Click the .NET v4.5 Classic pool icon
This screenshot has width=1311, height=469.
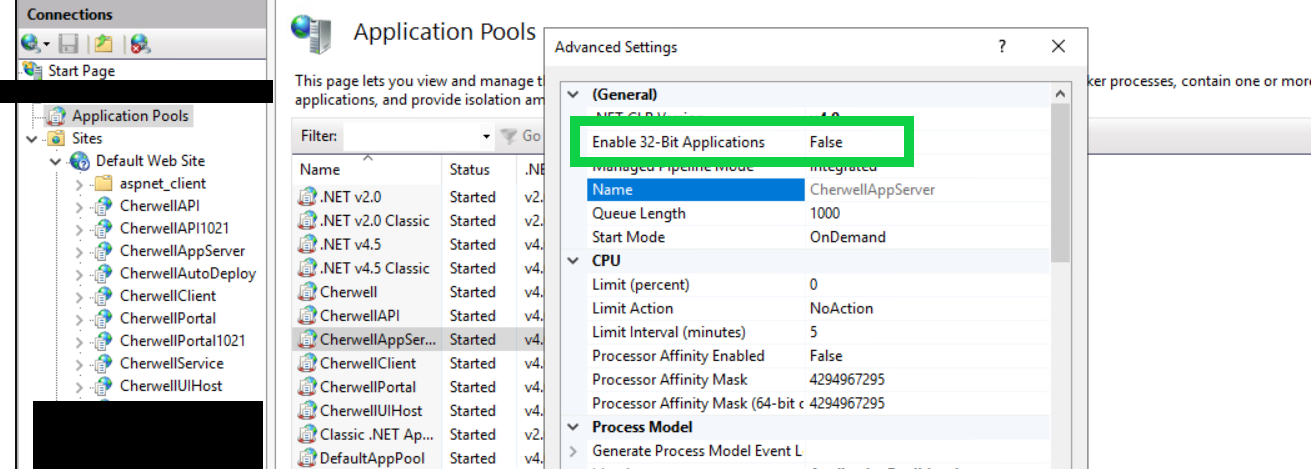[x=307, y=268]
